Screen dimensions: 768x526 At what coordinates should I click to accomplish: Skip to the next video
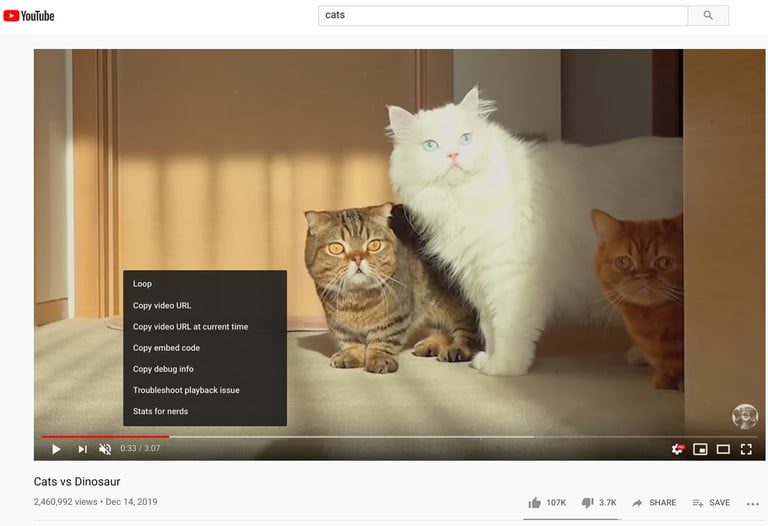pyautogui.click(x=82, y=449)
